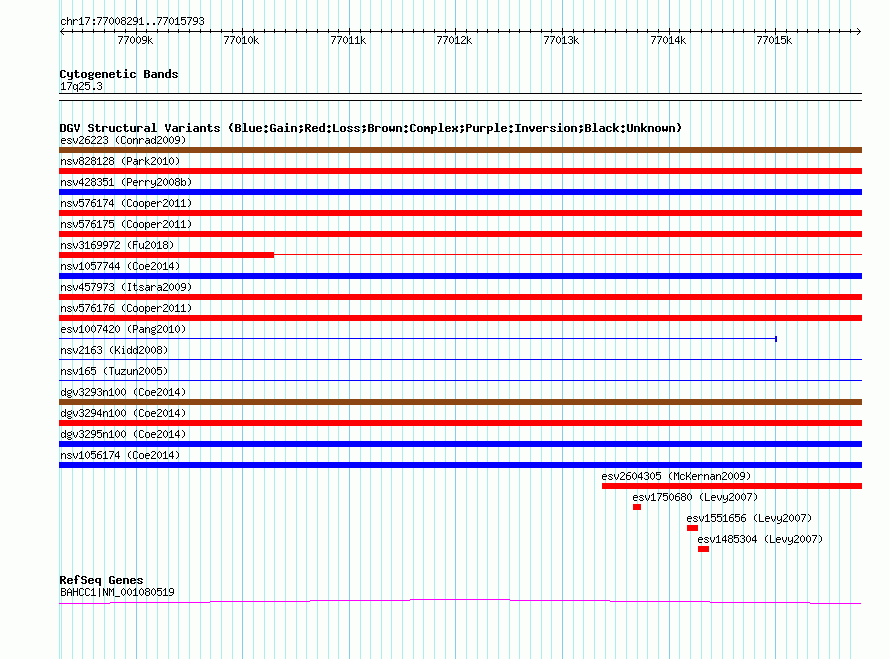Click the red esv2604305 McKernan2009 bar
Viewport: 890px width, 659px height.
tap(731, 487)
